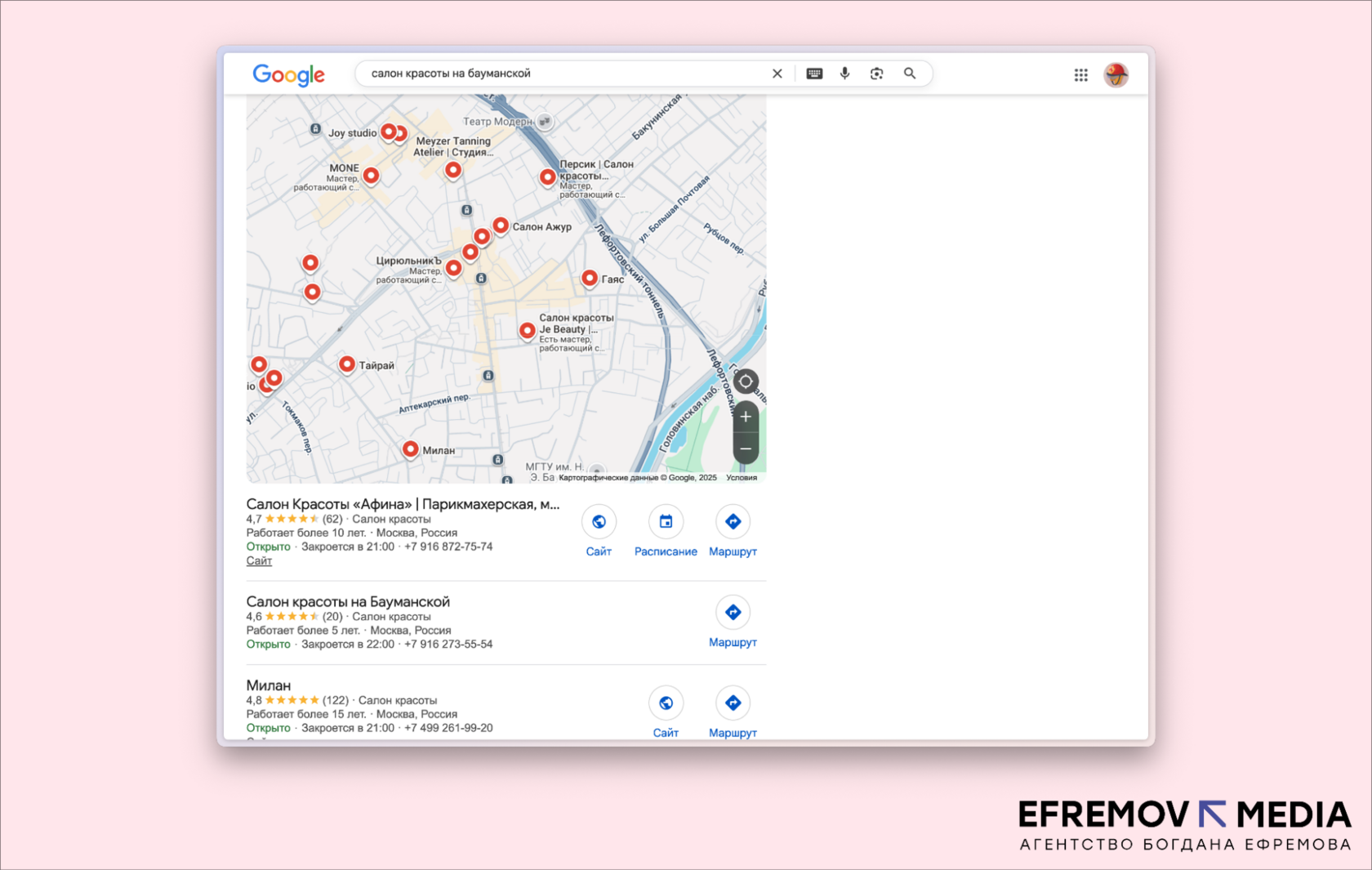Select the Гаяс map pin
Screen dimensions: 1372x870
point(590,279)
